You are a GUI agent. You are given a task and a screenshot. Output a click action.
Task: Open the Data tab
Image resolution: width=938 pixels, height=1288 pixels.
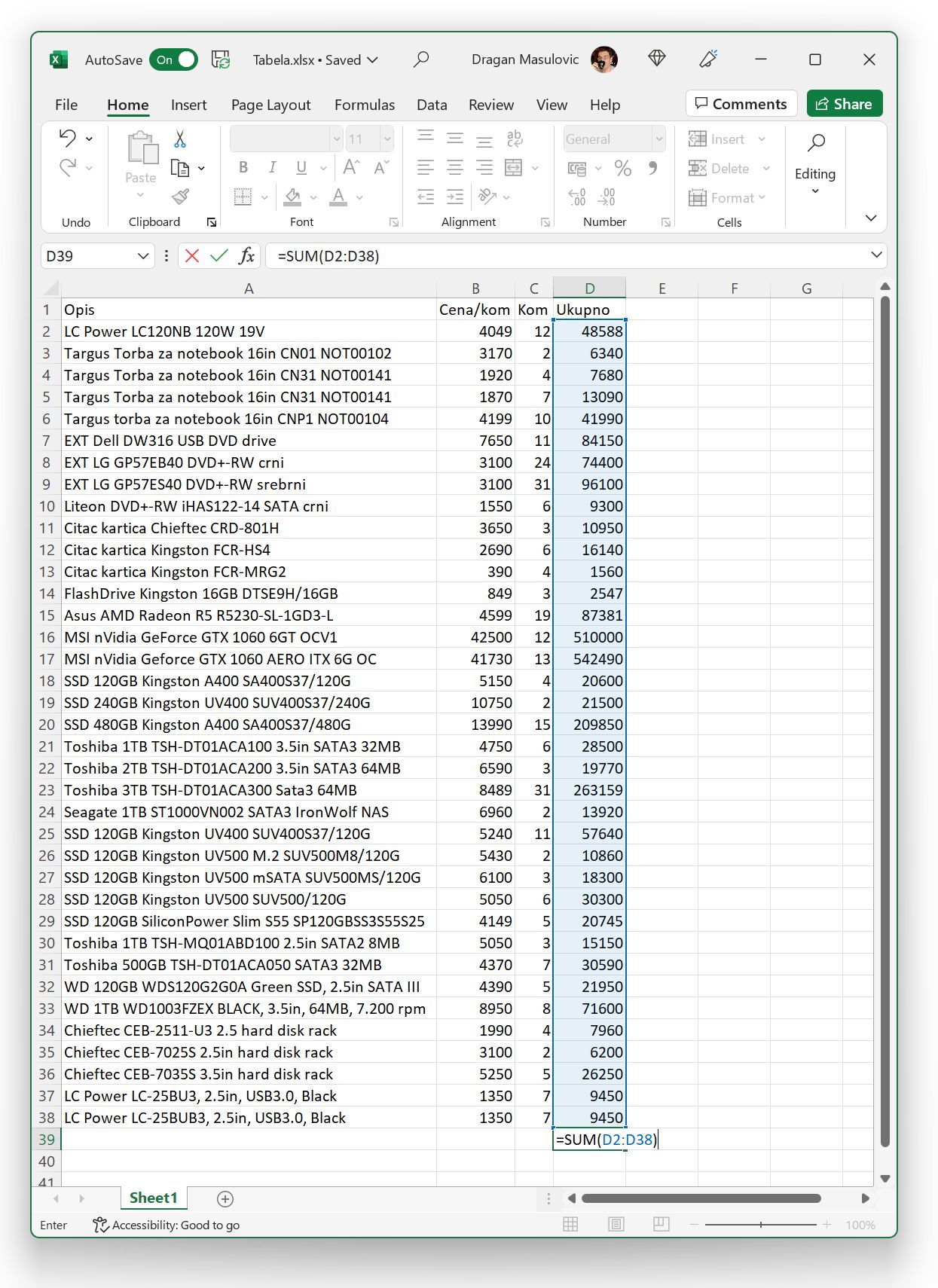[x=432, y=105]
